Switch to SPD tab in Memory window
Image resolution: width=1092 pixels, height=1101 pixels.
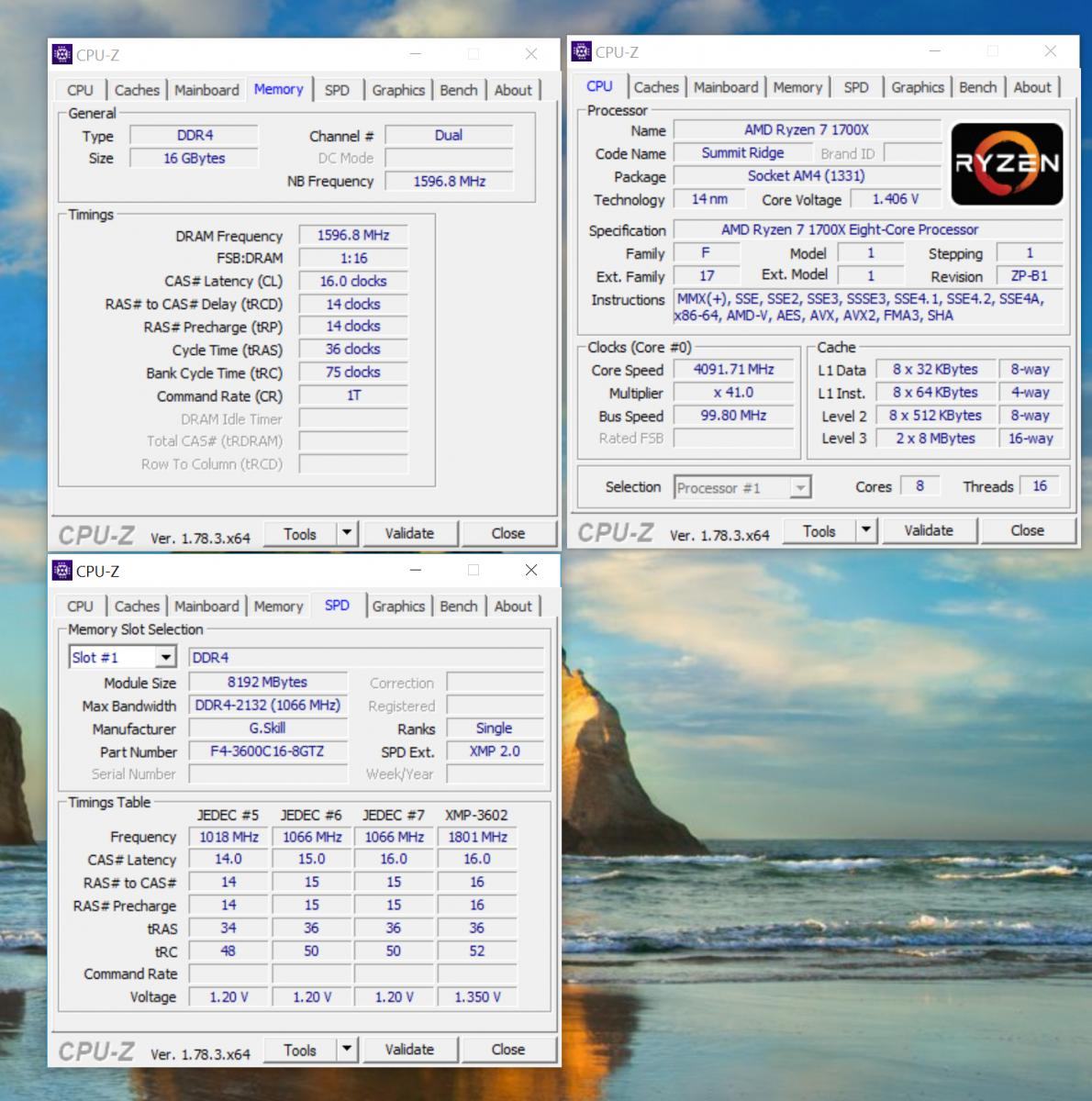tap(337, 90)
